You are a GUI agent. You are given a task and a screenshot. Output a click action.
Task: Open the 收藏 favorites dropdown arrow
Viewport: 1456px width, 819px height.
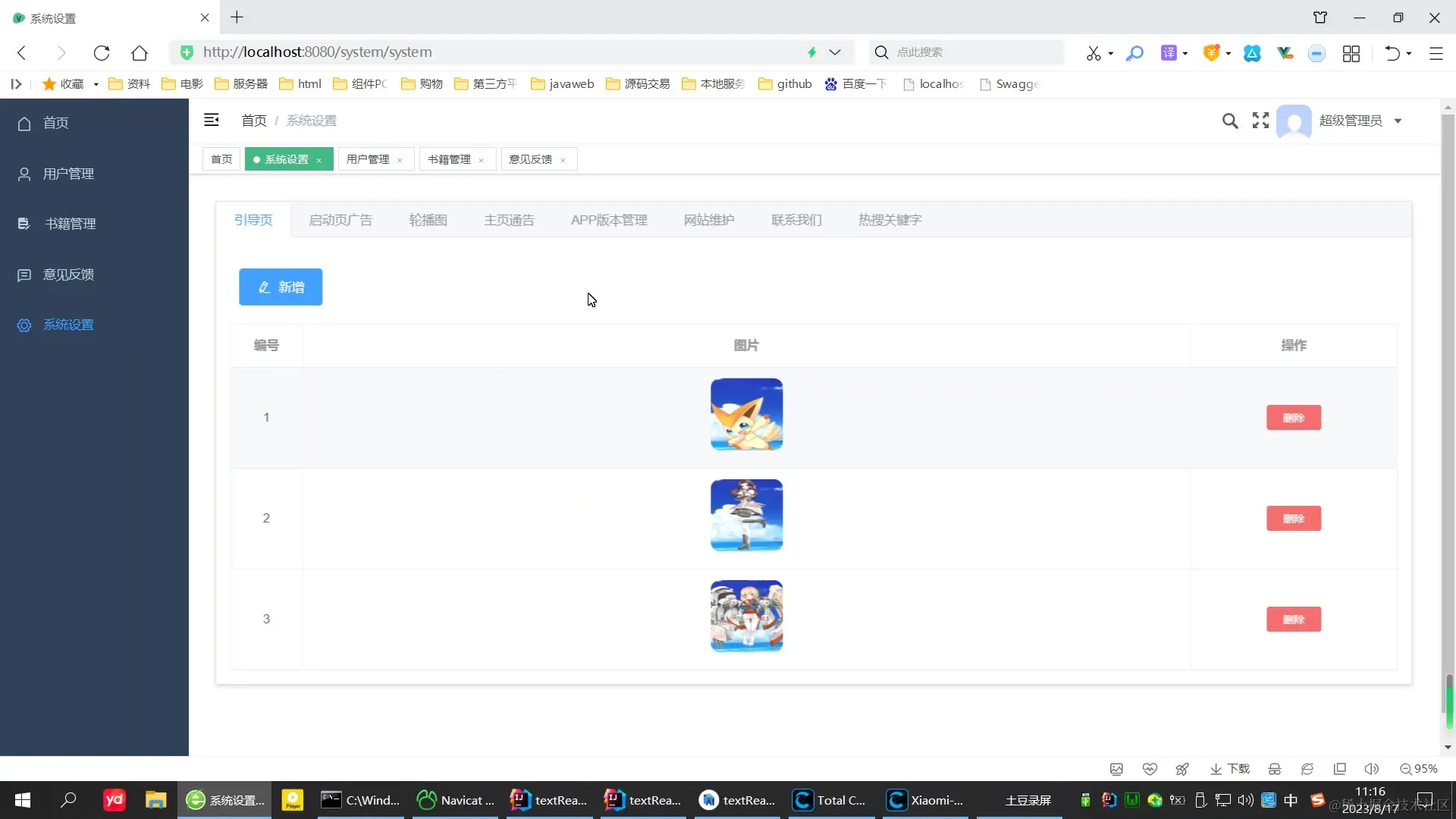point(96,84)
